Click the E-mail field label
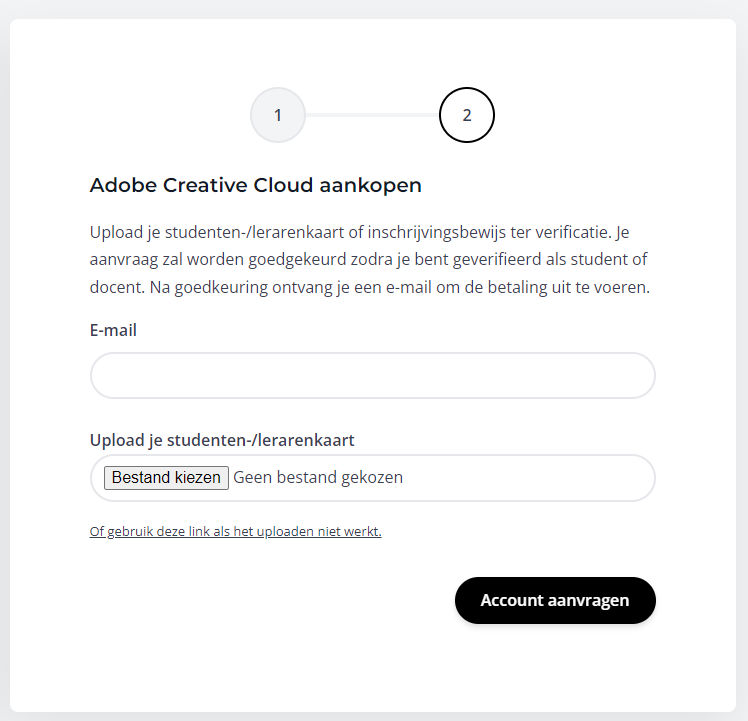This screenshot has height=721, width=748. tap(113, 330)
